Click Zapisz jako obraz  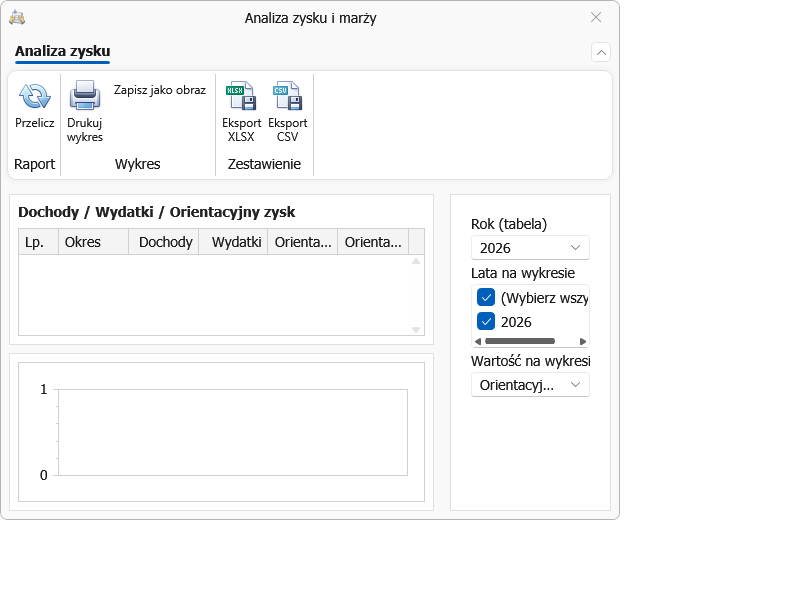(x=160, y=90)
